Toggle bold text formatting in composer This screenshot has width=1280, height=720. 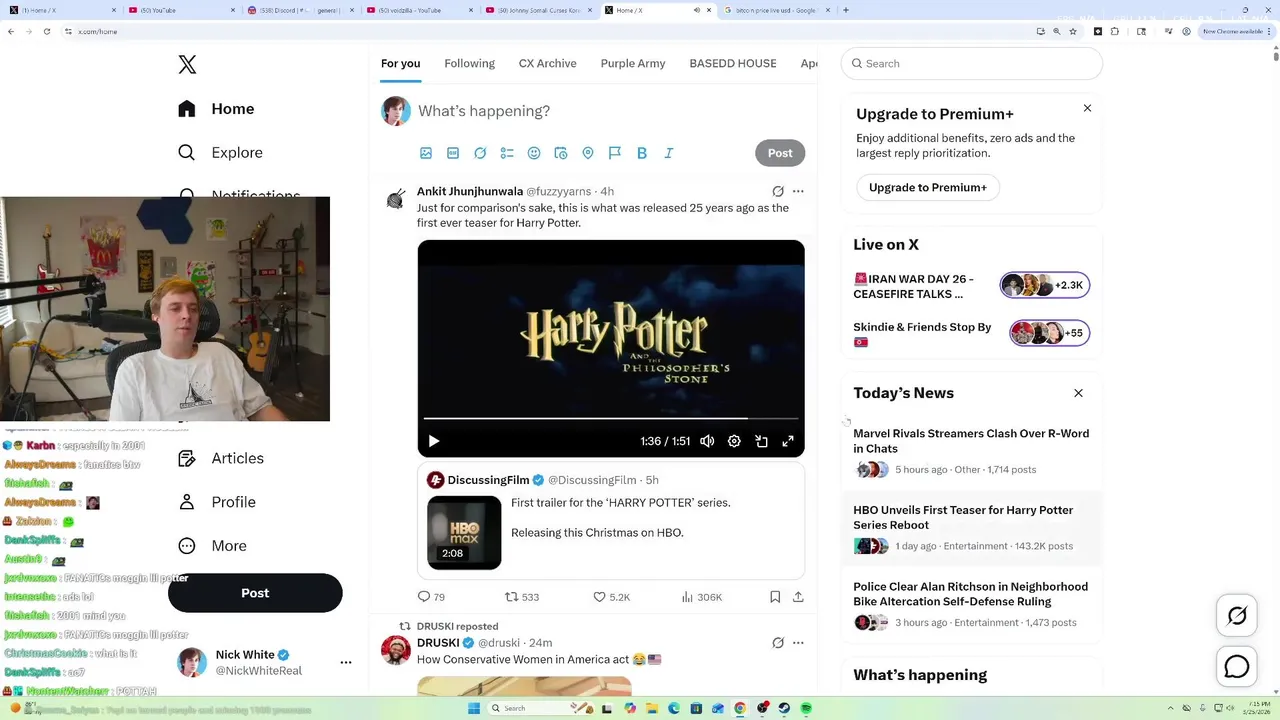(642, 153)
